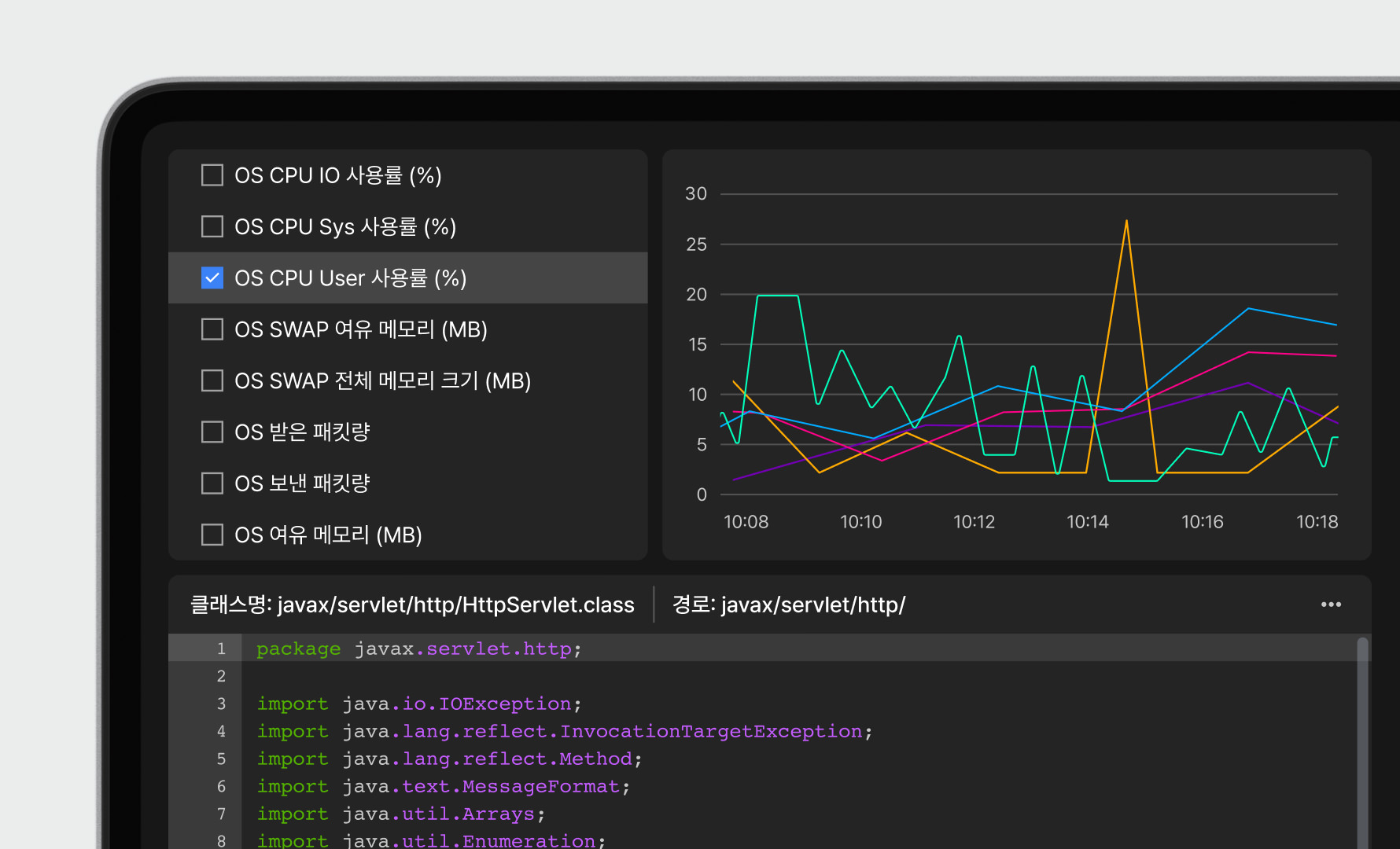
Task: Tick OS SWAP 전체 메모리 크기 (MB)
Action: tap(212, 380)
